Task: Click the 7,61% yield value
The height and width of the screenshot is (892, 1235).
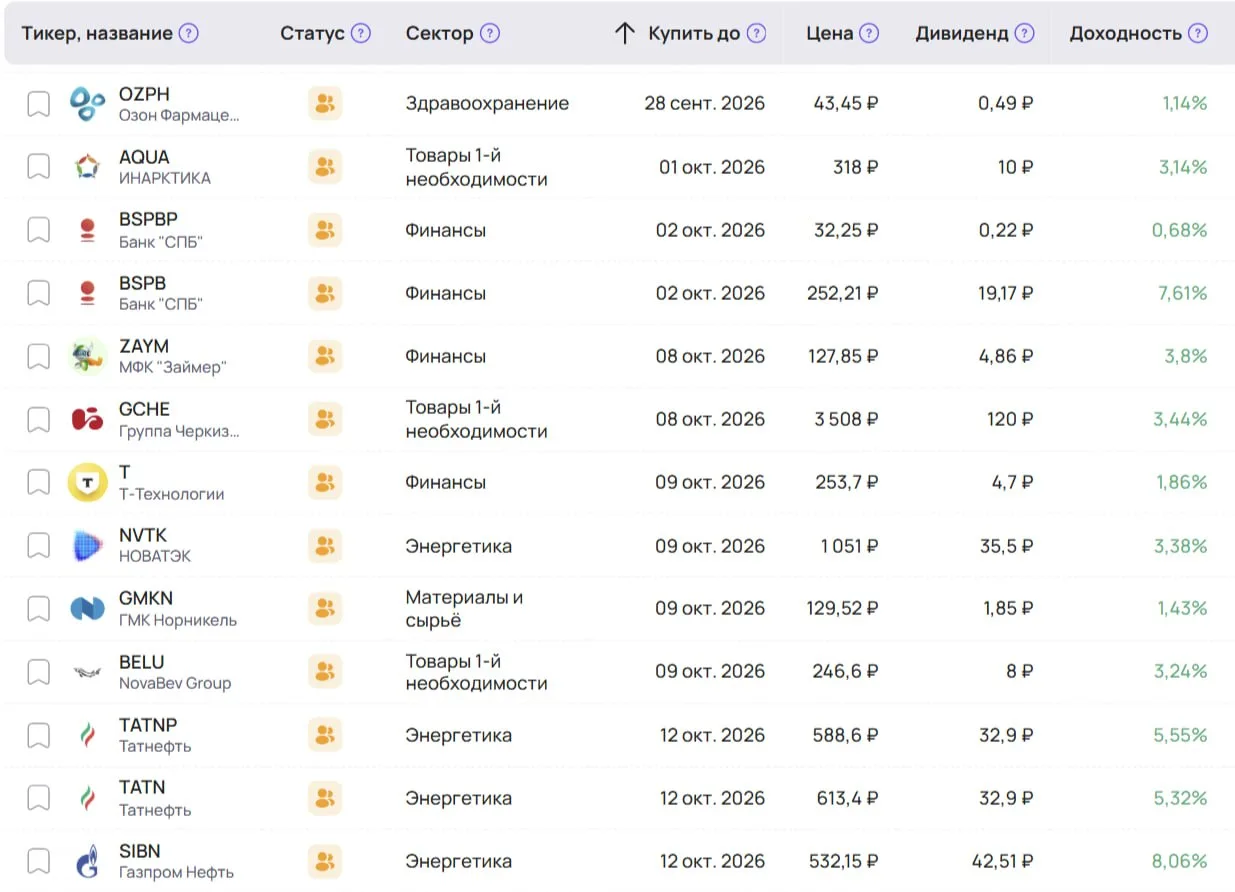Action: [x=1183, y=293]
